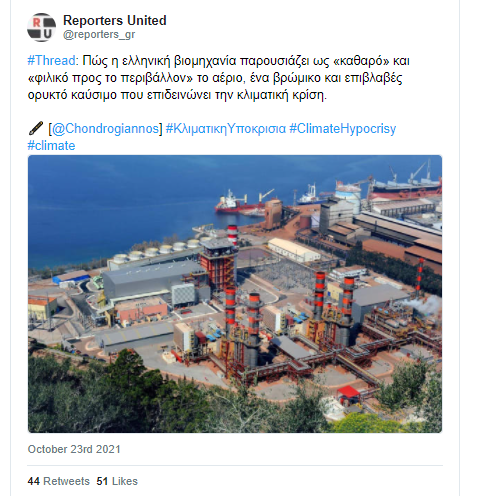Click the October 23rd 2021 date
480x496 pixels.
coord(74,449)
